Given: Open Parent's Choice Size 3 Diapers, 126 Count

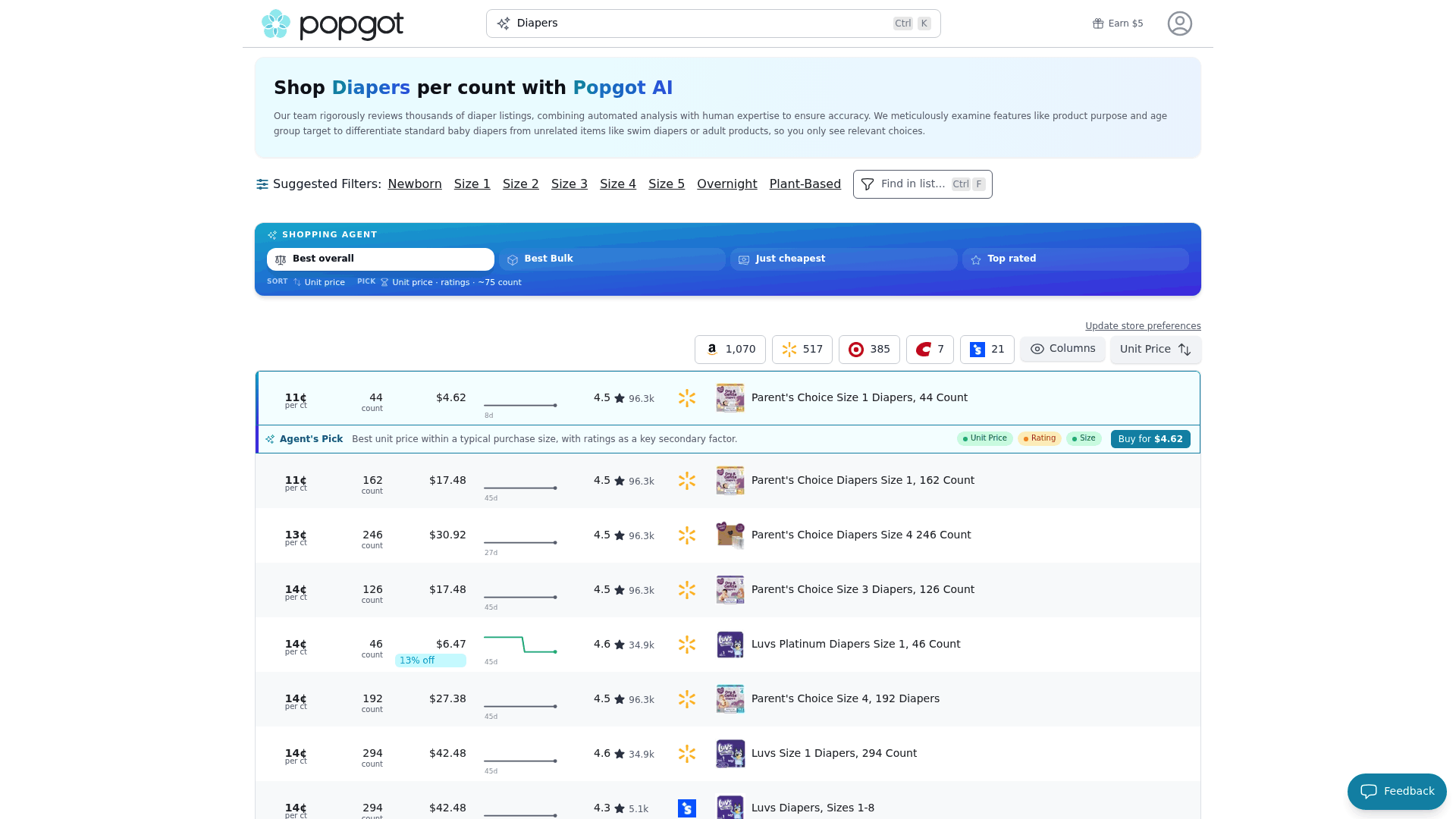Looking at the screenshot, I should tap(863, 589).
